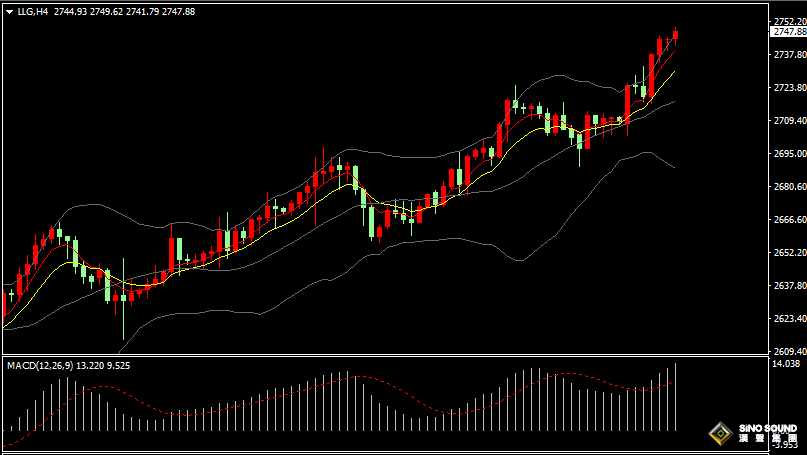Click the 2680.60 price scale mark
This screenshot has width=807, height=455.
789,187
